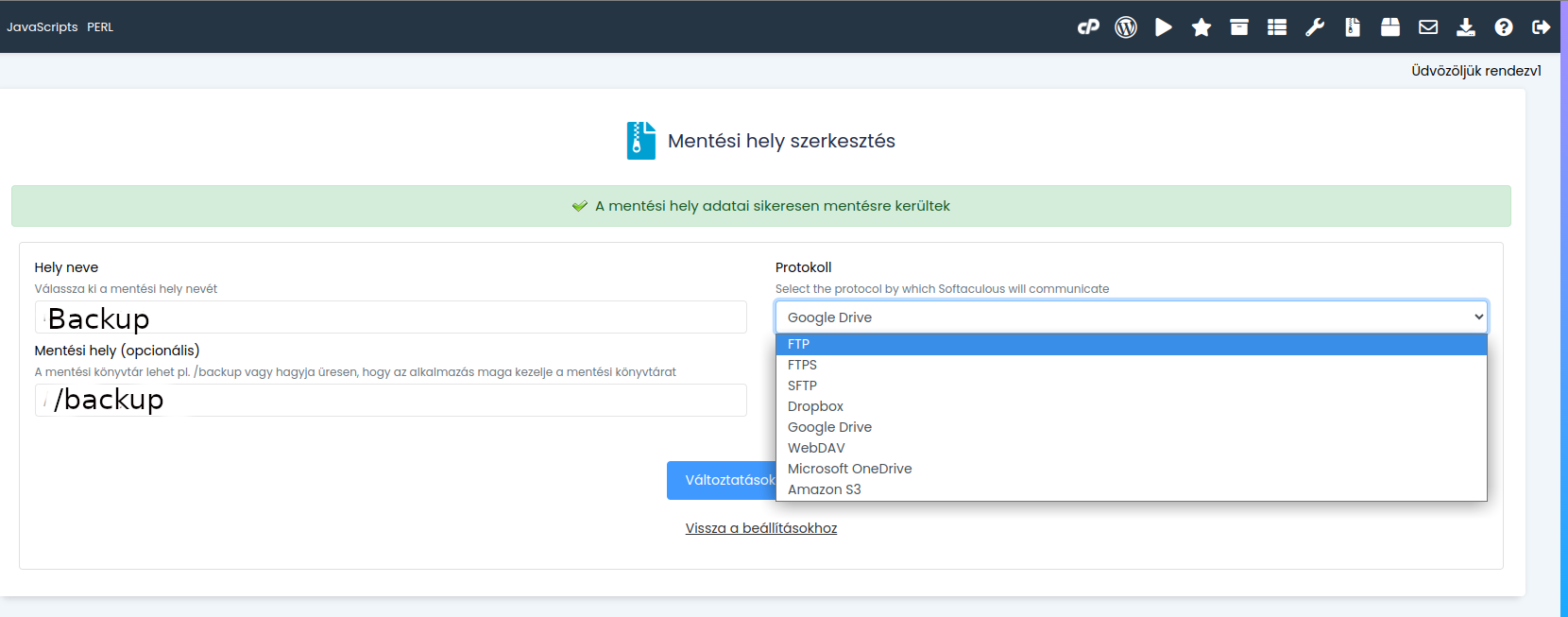Screen dimensions: 1568x617
Task: Open the task list rows icon
Action: (x=1277, y=27)
